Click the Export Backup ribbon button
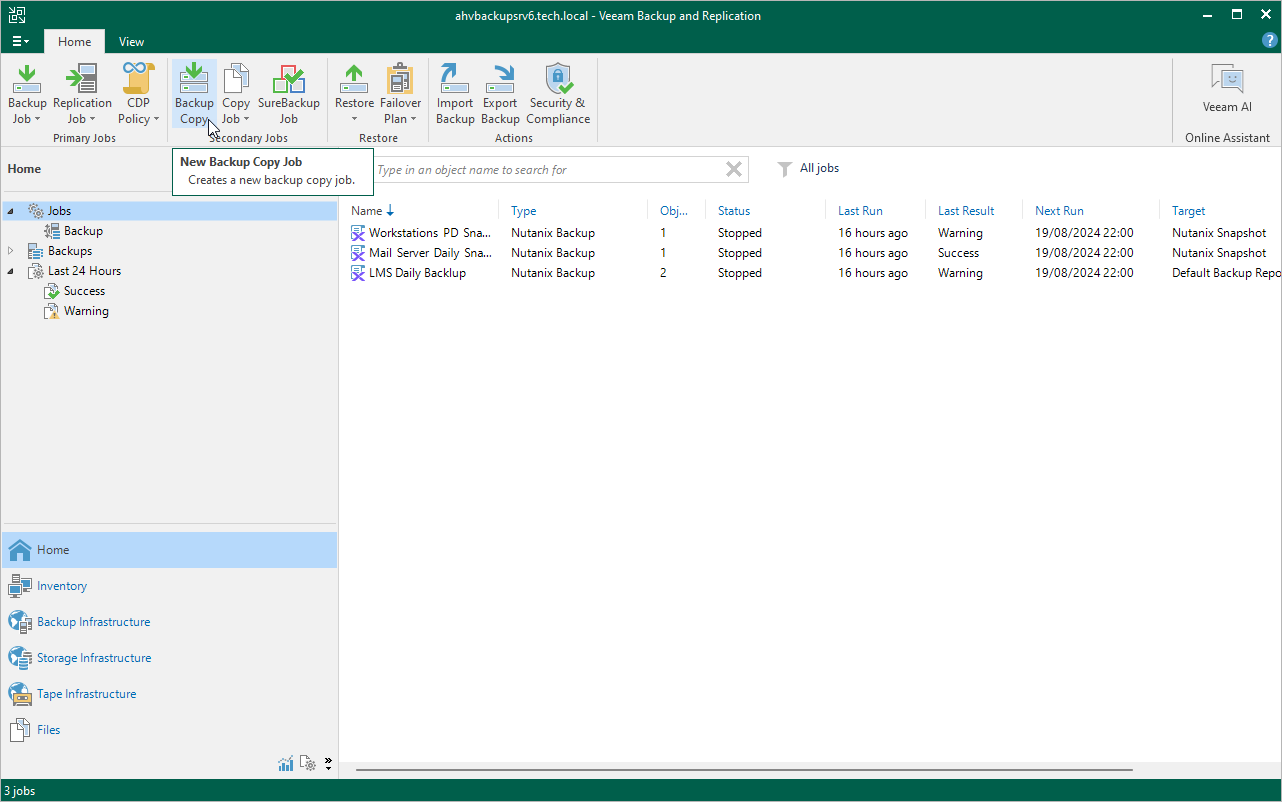 click(500, 94)
